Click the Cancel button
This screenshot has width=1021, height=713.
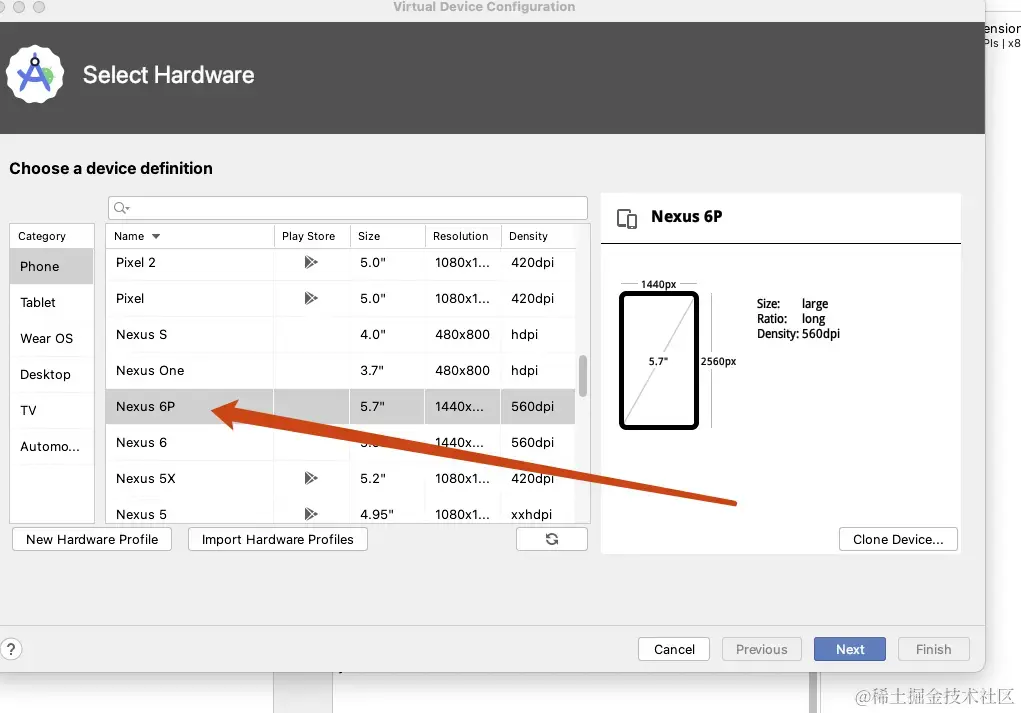point(674,649)
